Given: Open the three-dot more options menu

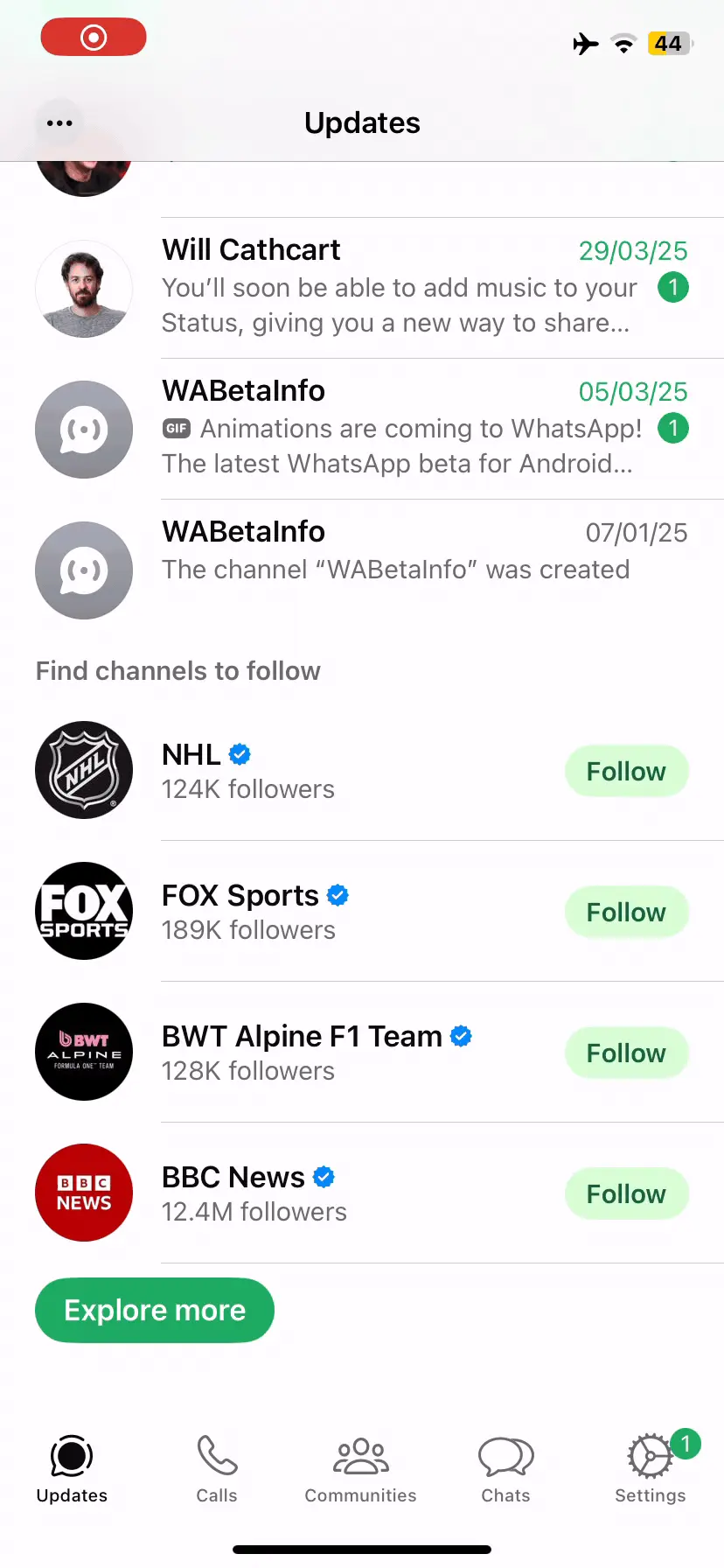Looking at the screenshot, I should (59, 123).
